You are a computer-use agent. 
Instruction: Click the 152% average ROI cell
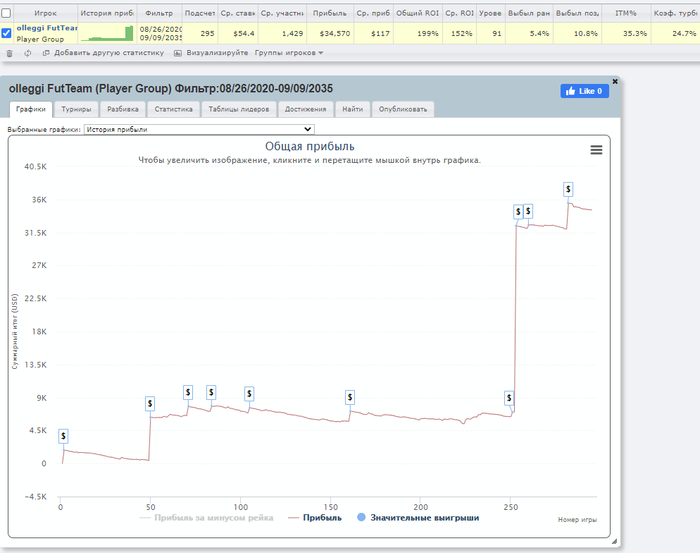[x=459, y=33]
